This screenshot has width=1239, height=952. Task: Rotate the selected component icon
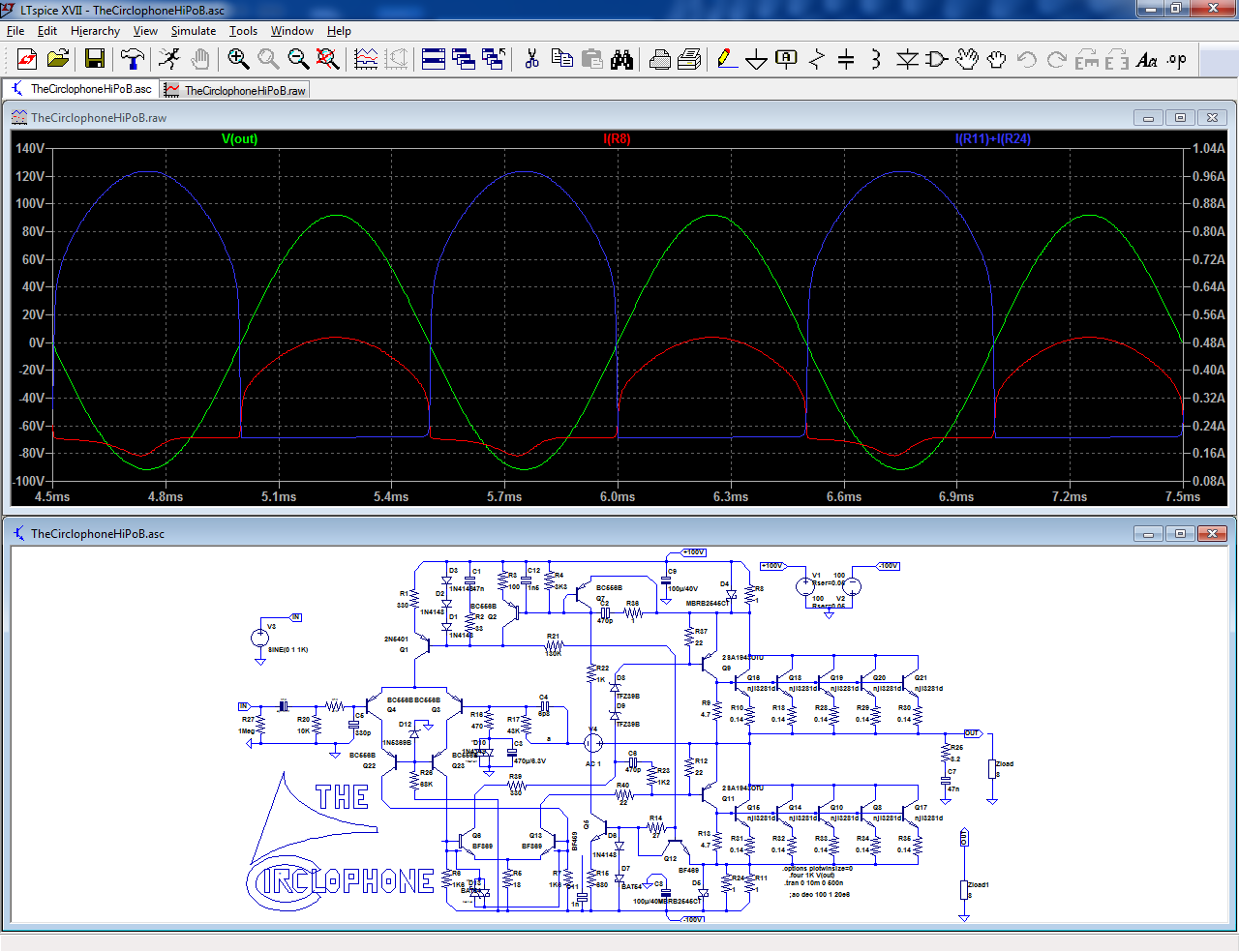1087,60
